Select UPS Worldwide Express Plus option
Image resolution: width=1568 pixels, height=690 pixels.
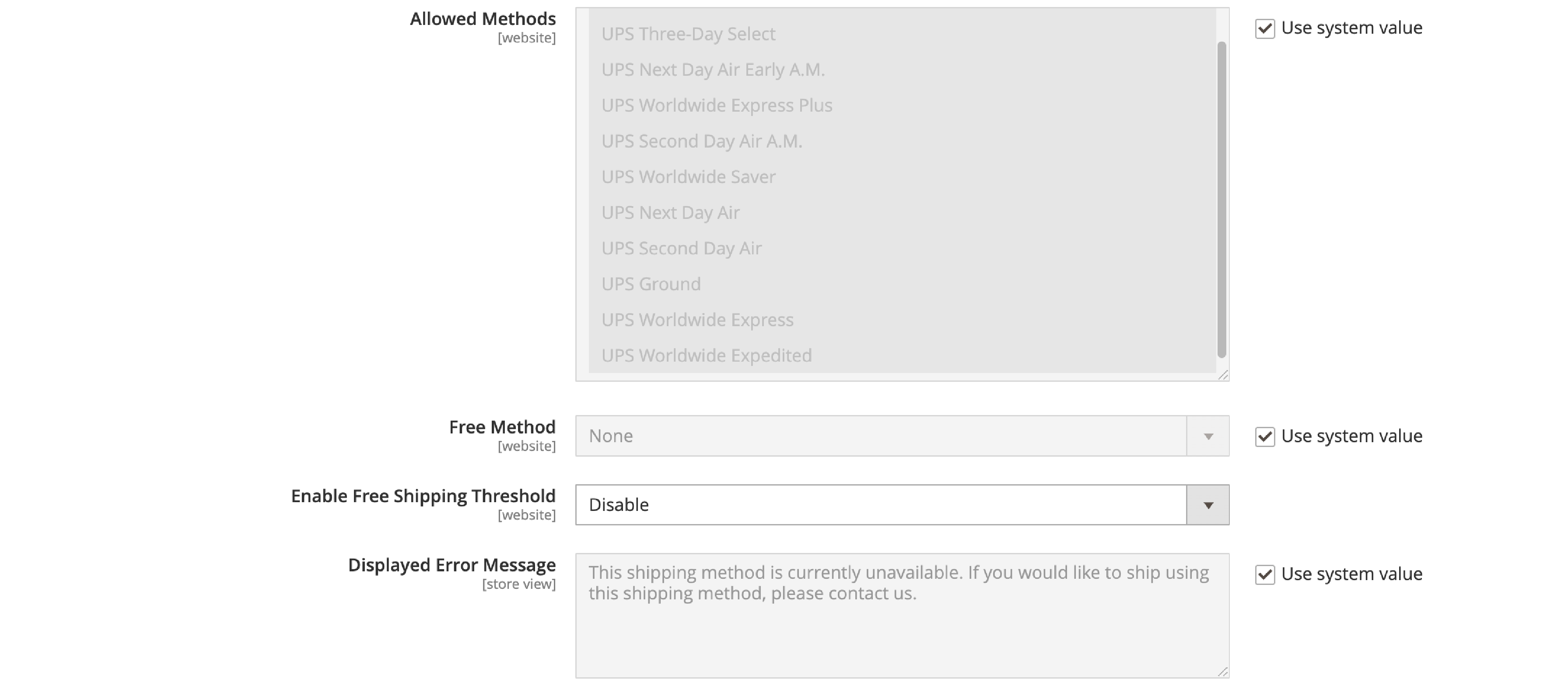click(902, 106)
